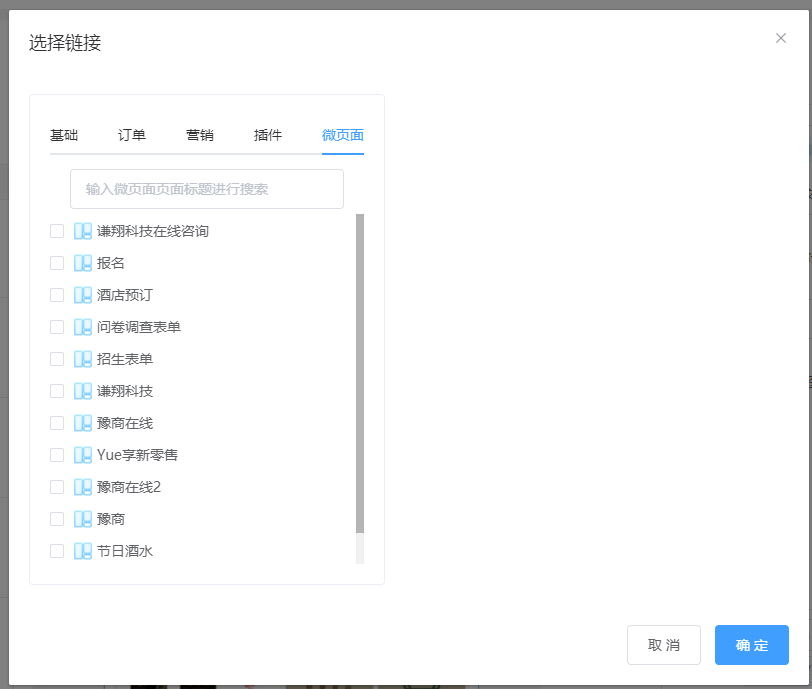This screenshot has width=812, height=689.
Task: Click the page icon beside 酒店预订
Action: [83, 295]
